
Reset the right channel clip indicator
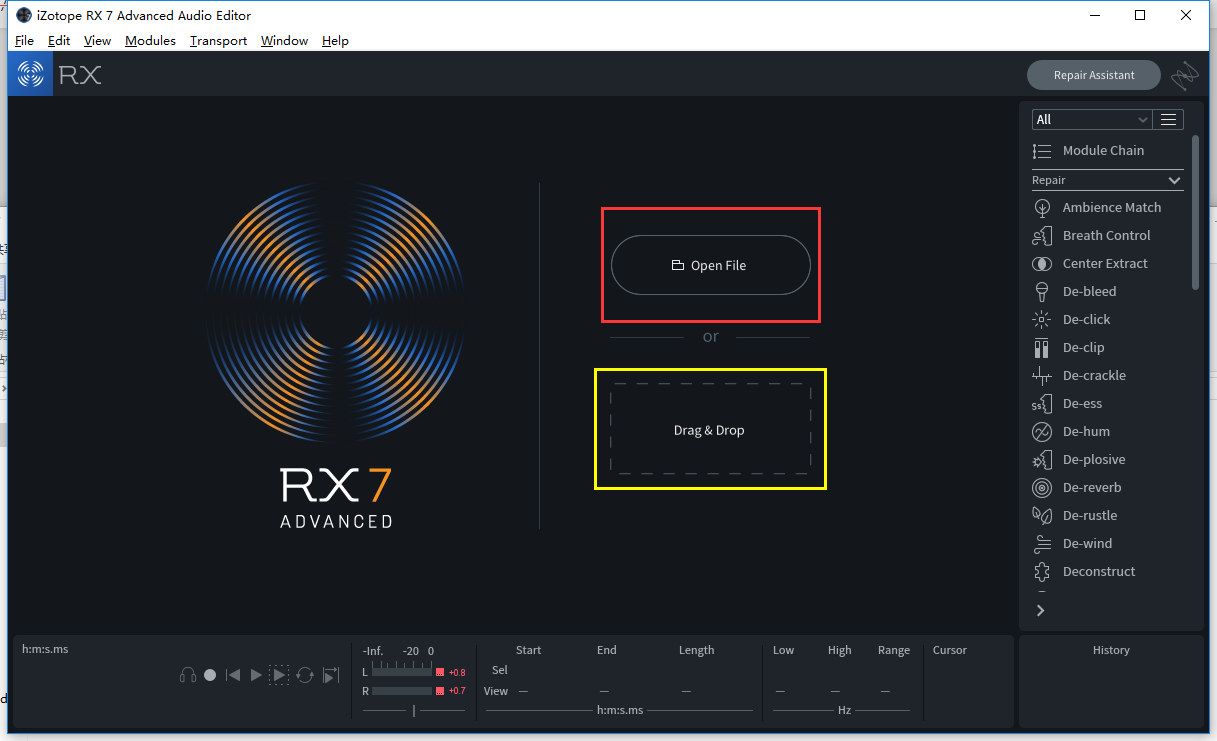(x=440, y=691)
